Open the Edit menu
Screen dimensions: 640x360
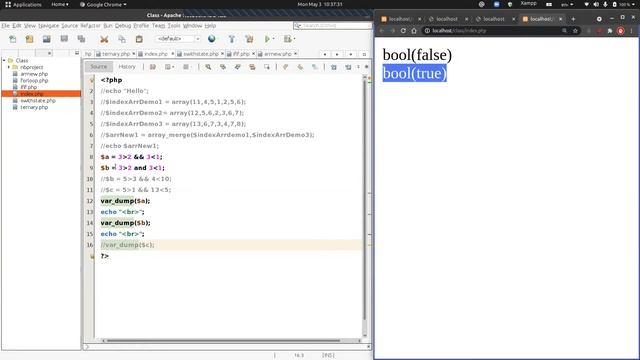[x=16, y=26]
